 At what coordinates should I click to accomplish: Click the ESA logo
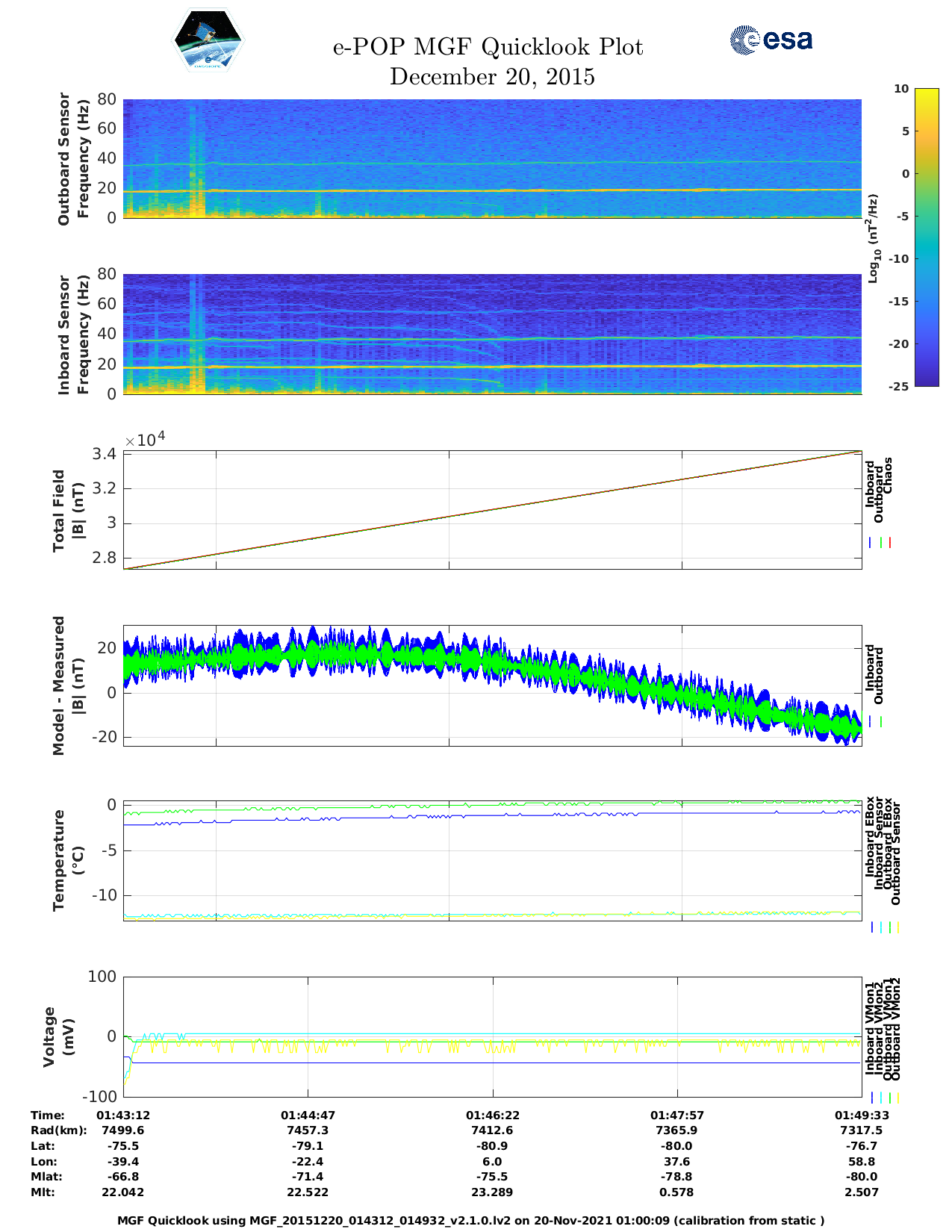click(x=771, y=40)
